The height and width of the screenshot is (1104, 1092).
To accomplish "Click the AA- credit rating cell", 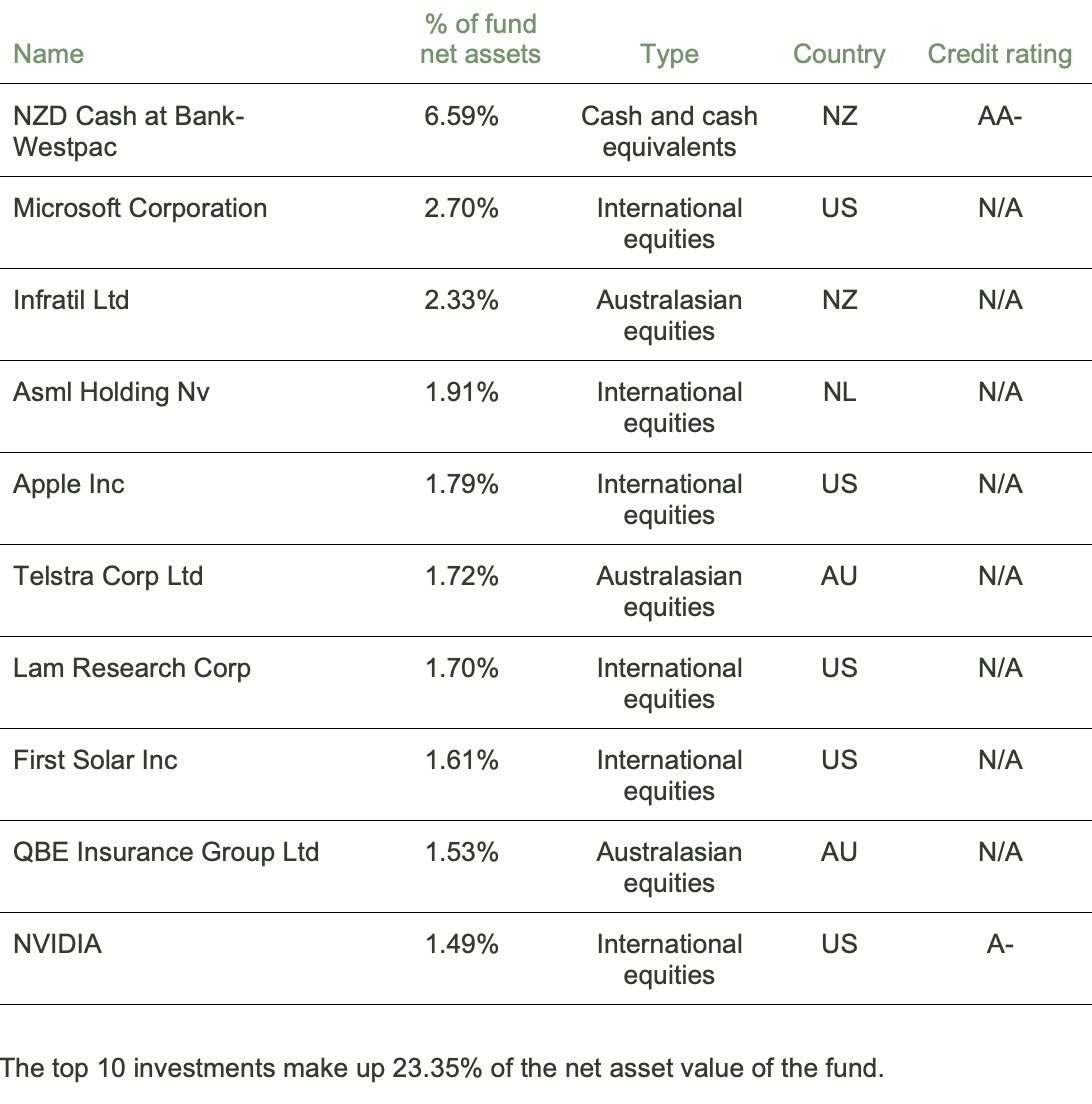I will [x=1000, y=116].
